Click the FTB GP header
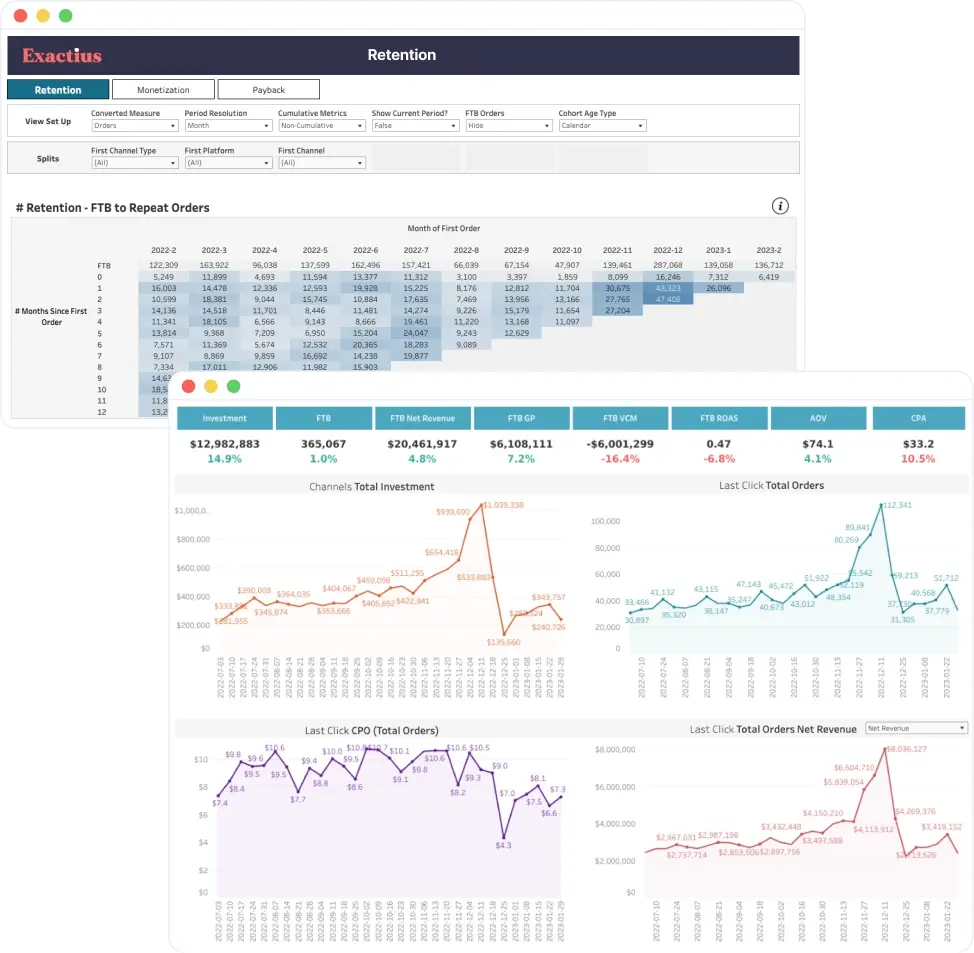The height and width of the screenshot is (953, 974). click(x=521, y=419)
